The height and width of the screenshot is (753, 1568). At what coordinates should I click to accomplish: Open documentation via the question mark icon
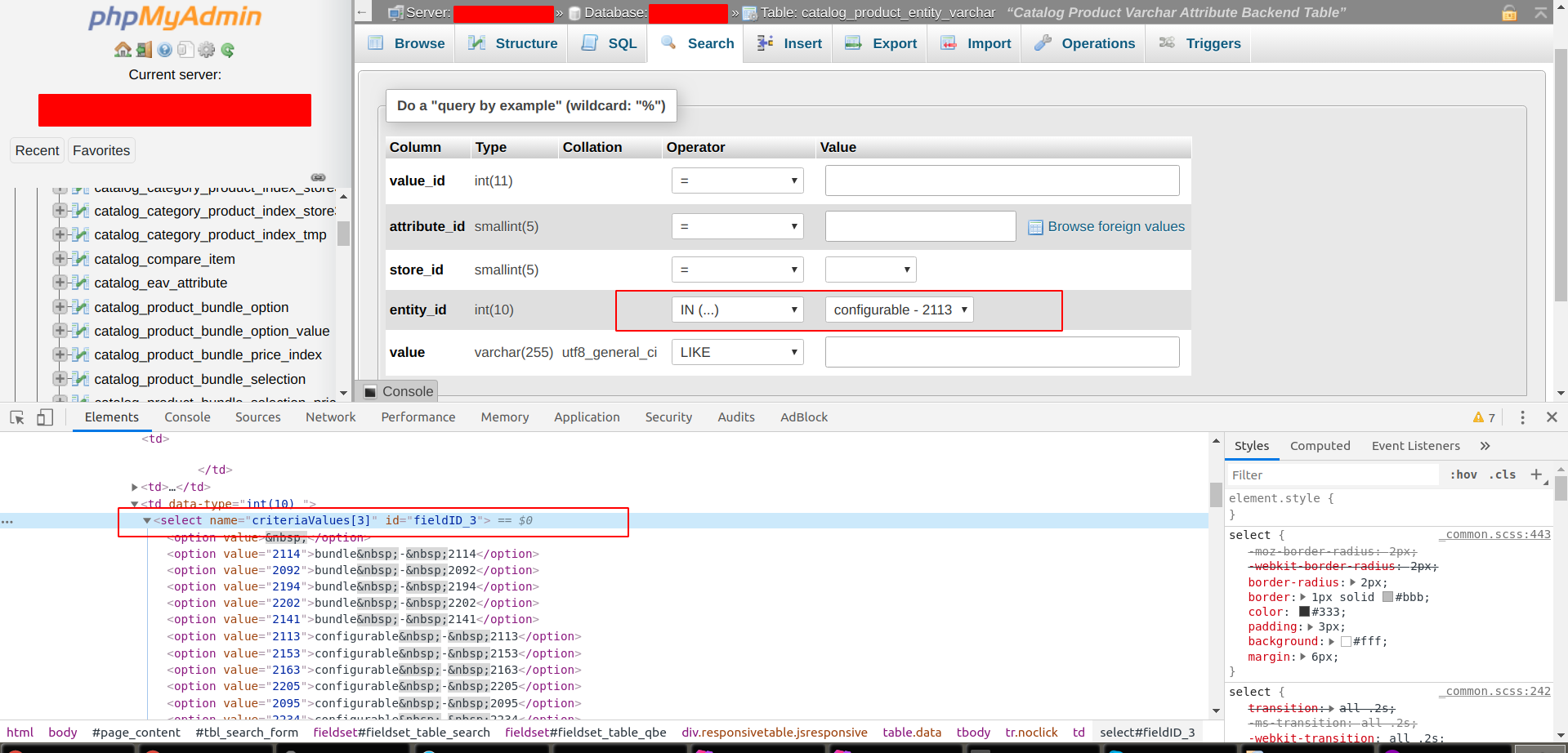164,49
